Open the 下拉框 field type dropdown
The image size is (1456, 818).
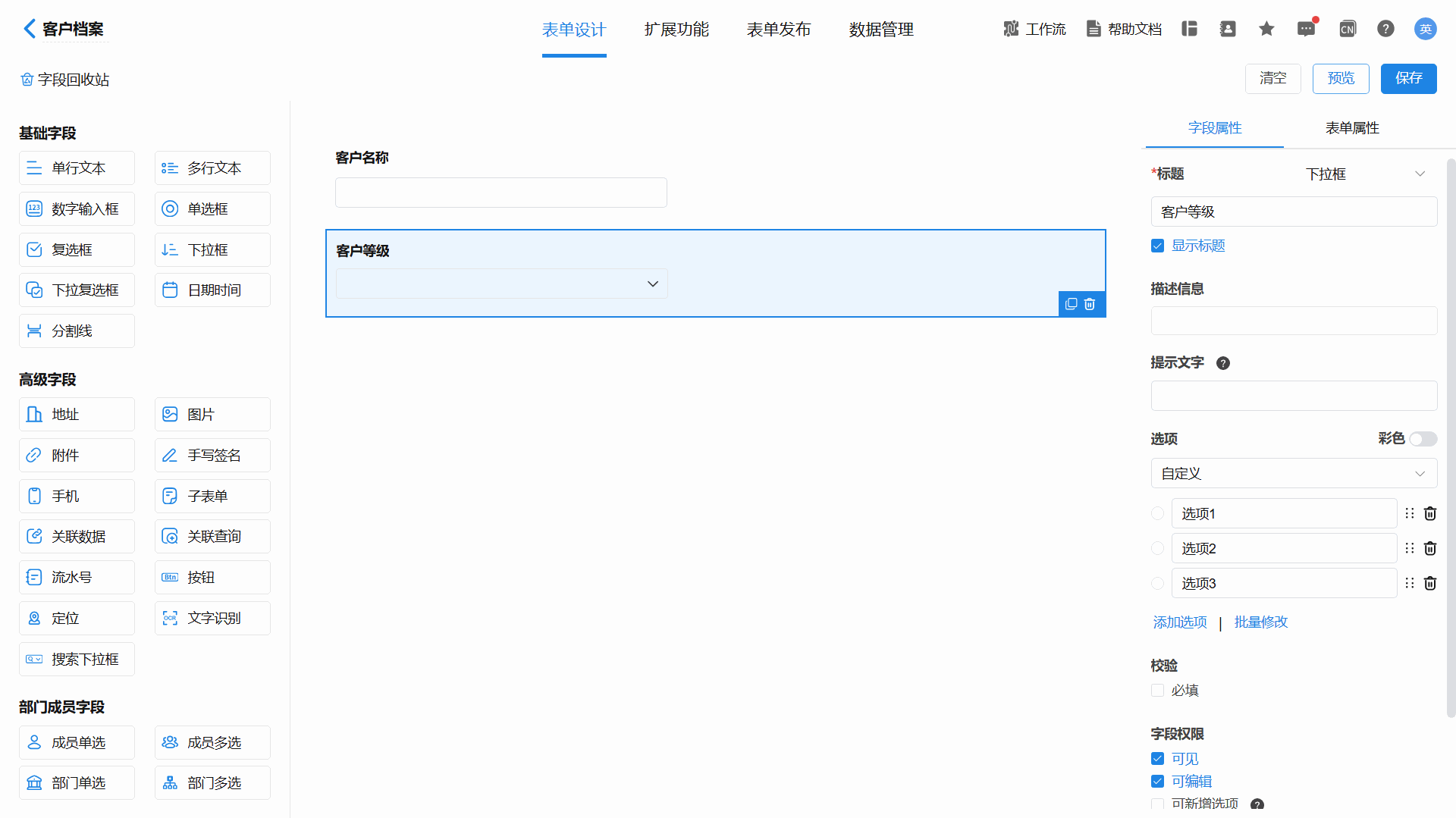pos(1365,174)
